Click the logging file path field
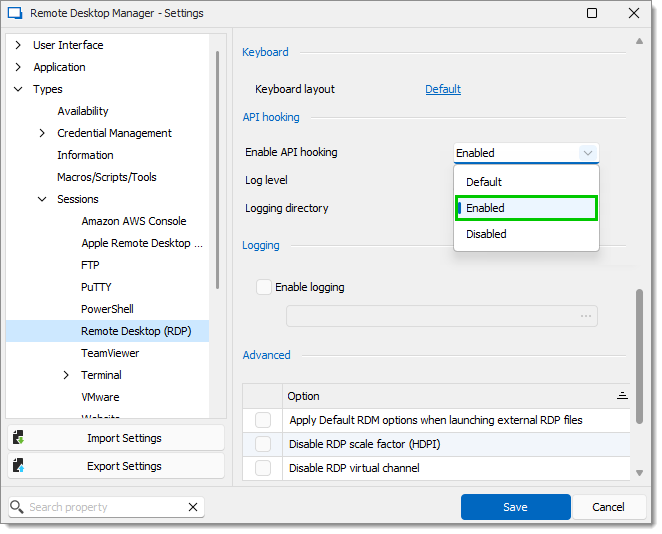Image resolution: width=662 pixels, height=534 pixels. [442, 316]
